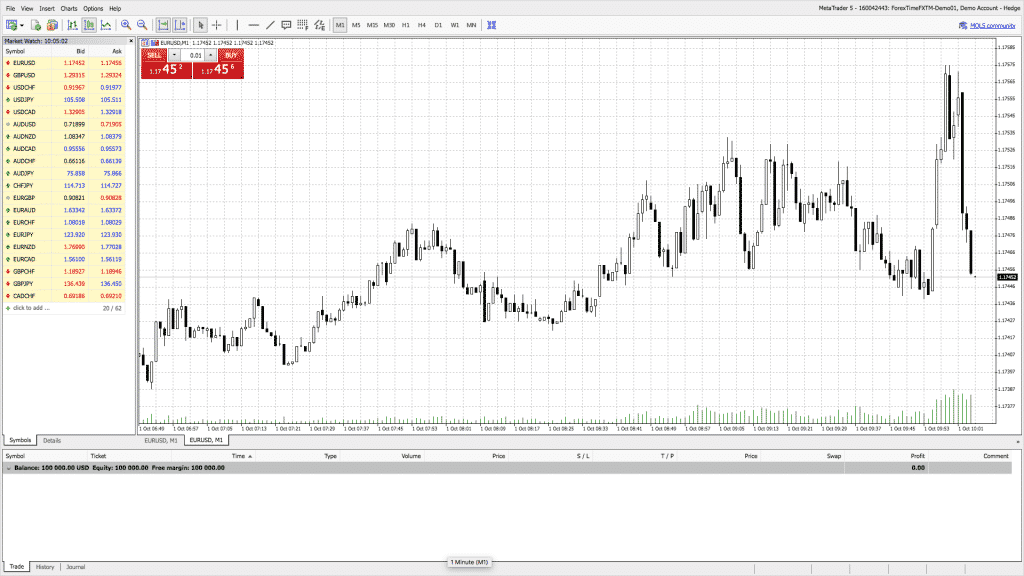Toggle the M5 timeframe button

(x=356, y=24)
